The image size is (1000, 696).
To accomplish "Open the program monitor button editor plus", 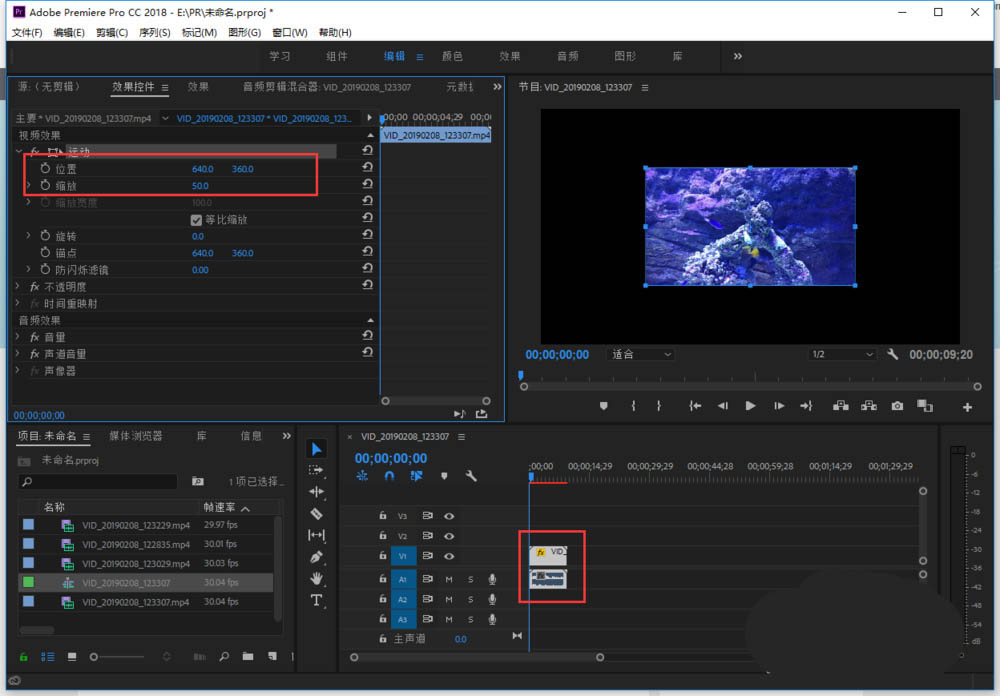I will tap(967, 407).
